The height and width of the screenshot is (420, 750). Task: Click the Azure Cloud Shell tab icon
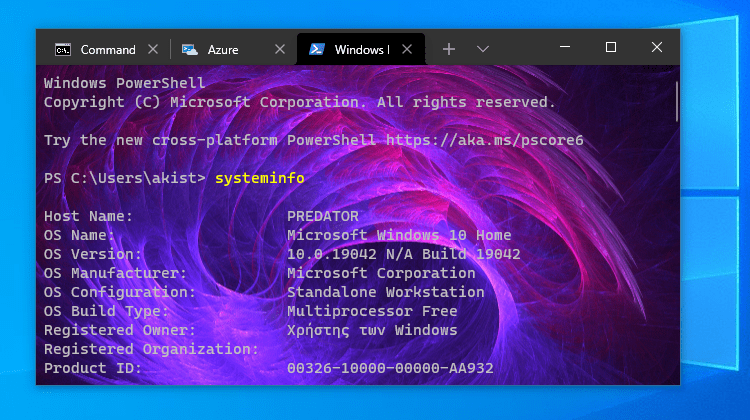click(188, 49)
